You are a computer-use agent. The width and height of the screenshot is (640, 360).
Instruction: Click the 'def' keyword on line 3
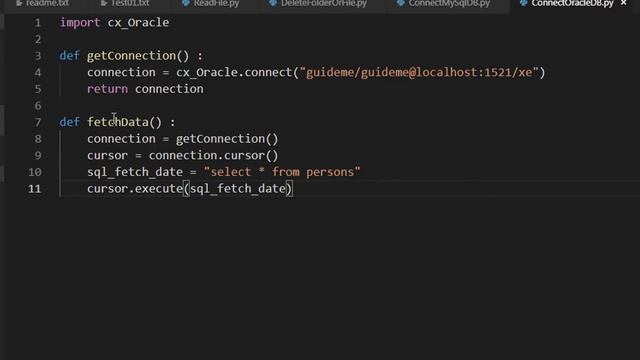(70, 56)
